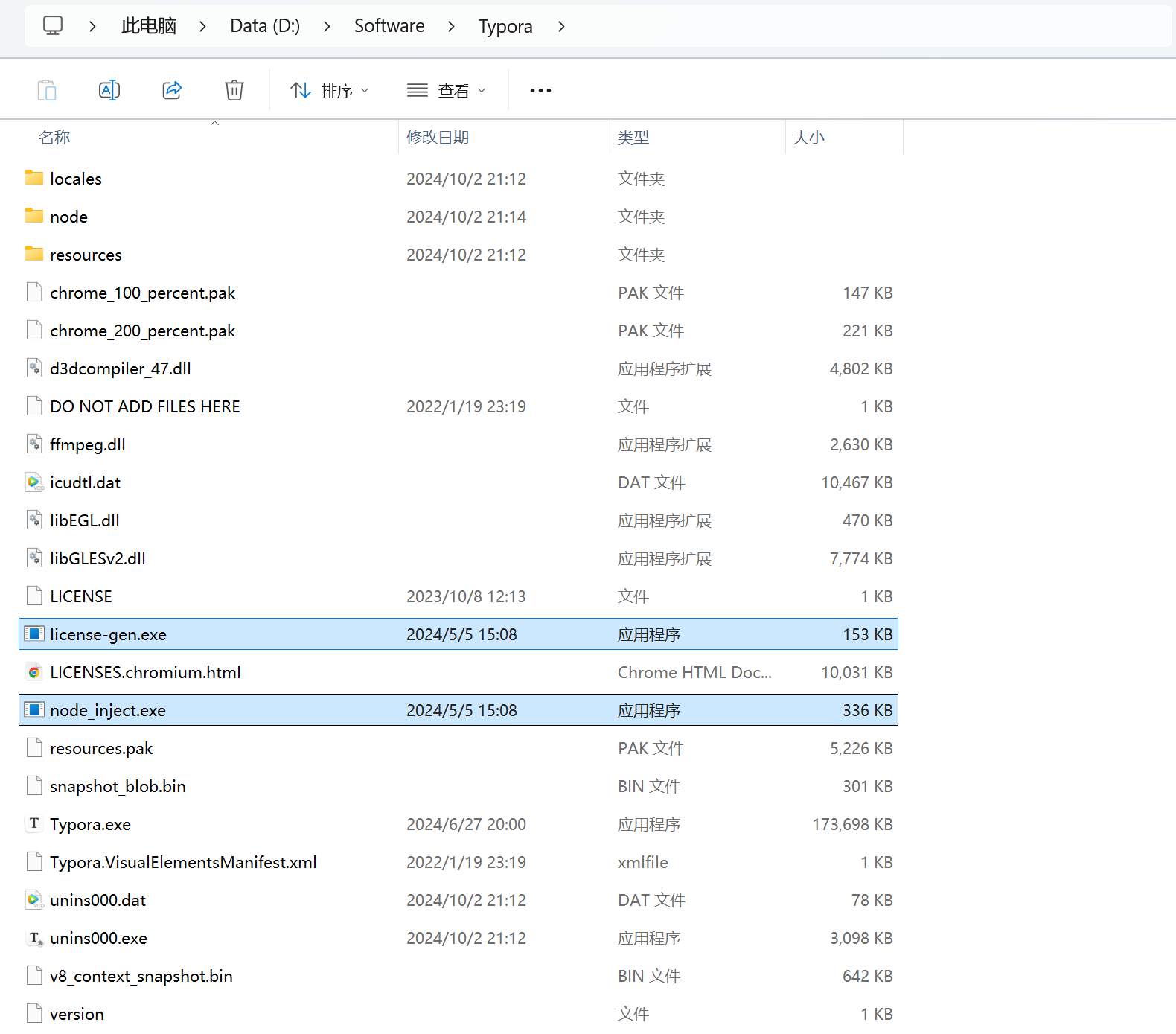Click the Rename toolbar icon
Image resolution: width=1176 pixels, height=1034 pixels.
(x=109, y=90)
